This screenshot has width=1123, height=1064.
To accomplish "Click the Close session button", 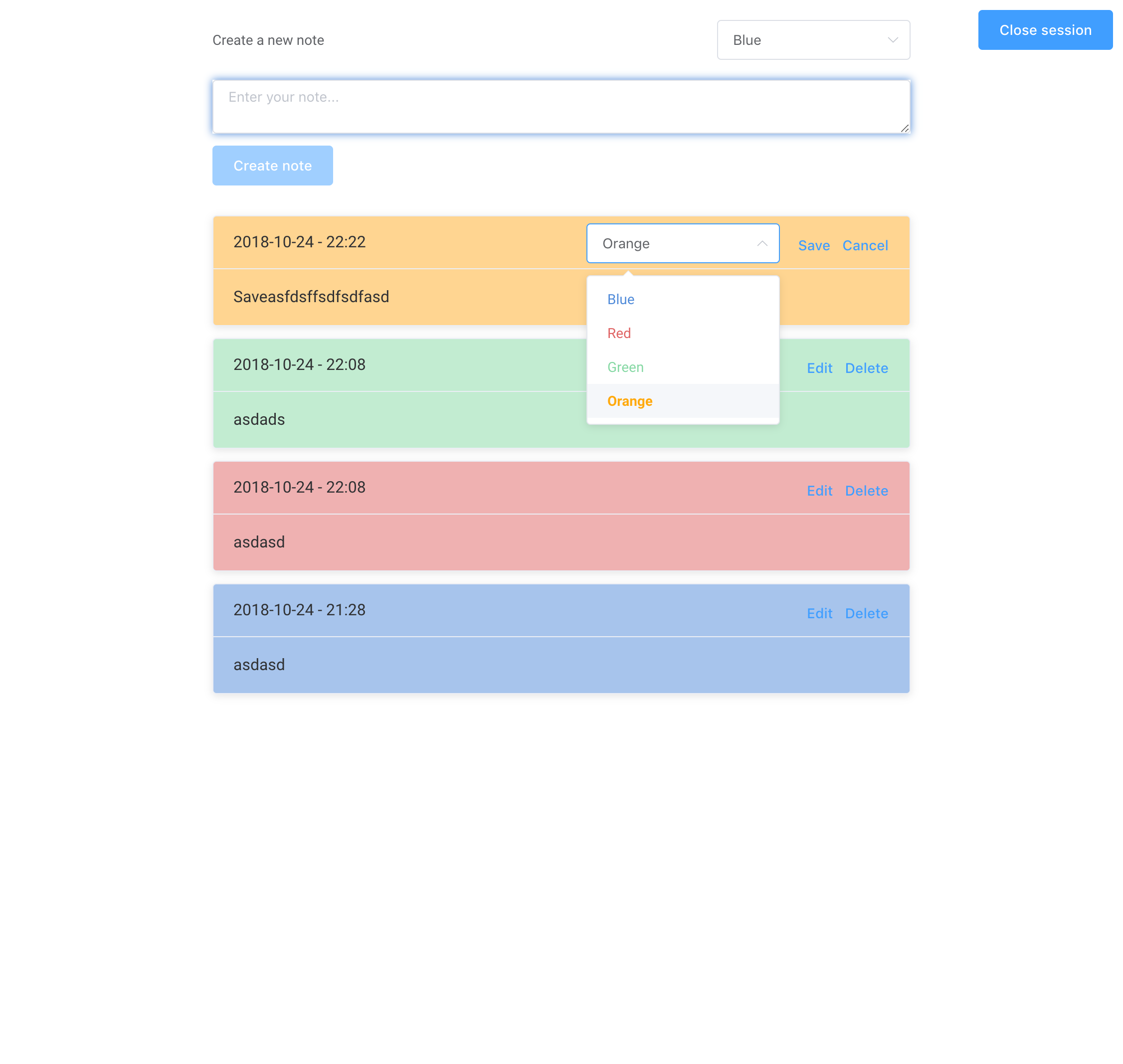I will click(x=1045, y=30).
